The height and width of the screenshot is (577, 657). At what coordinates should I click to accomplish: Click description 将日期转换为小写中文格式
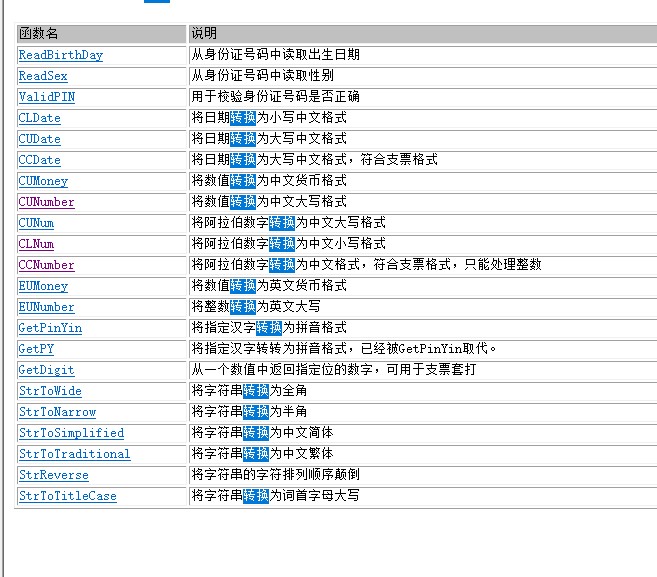(269, 117)
